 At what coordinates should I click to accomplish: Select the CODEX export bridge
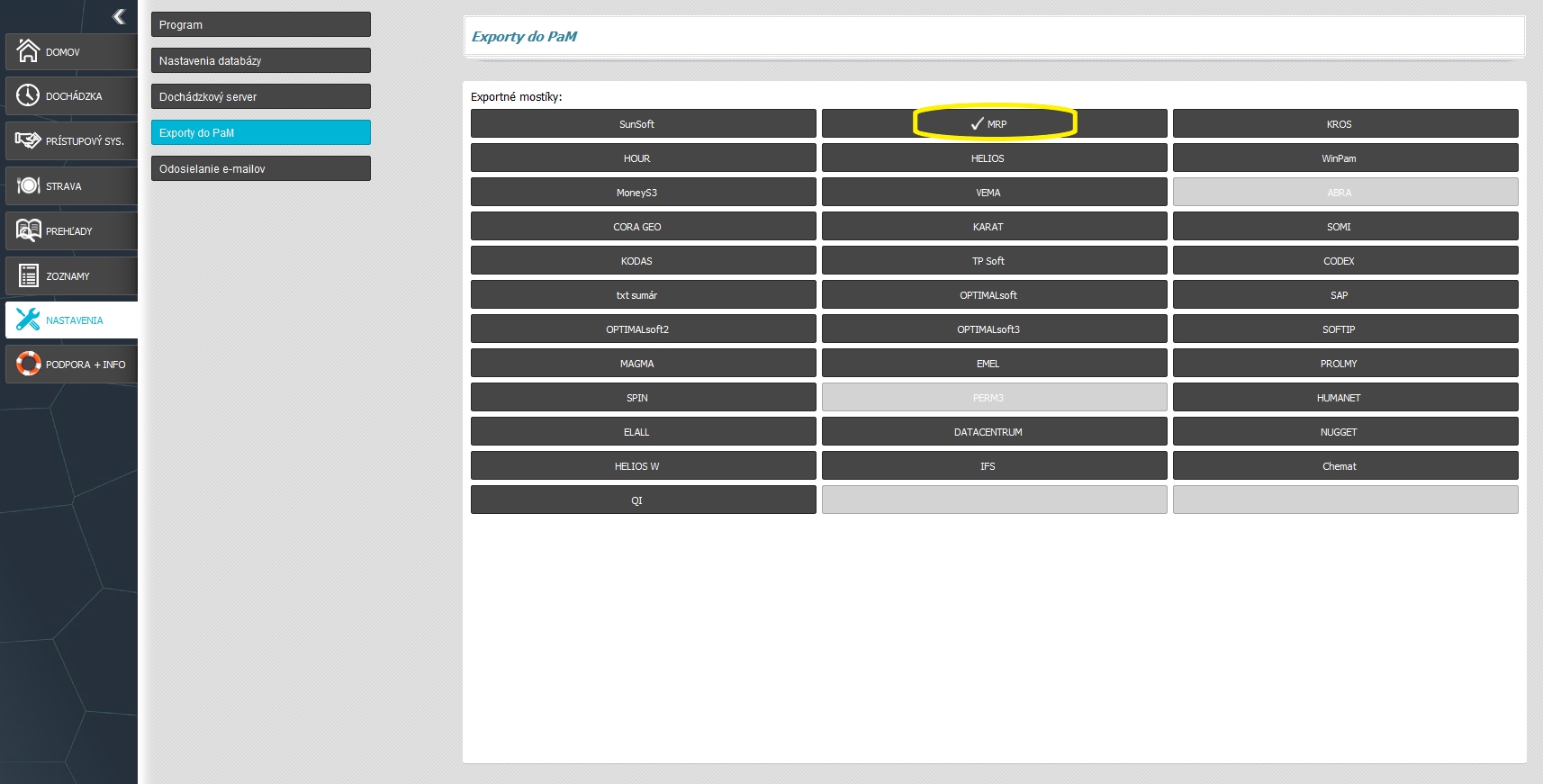coord(1346,260)
